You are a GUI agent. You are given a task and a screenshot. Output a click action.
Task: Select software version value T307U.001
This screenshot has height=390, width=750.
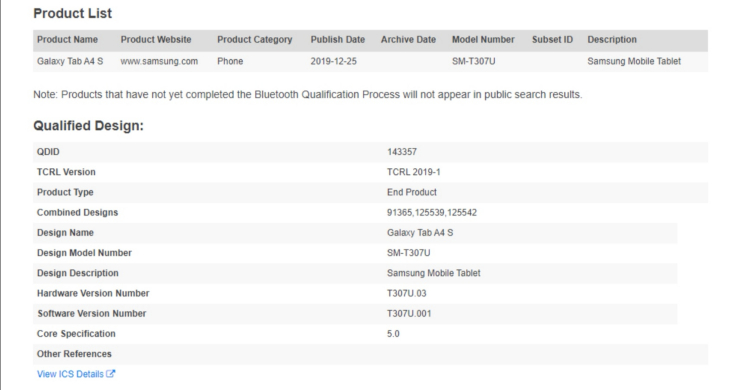409,314
